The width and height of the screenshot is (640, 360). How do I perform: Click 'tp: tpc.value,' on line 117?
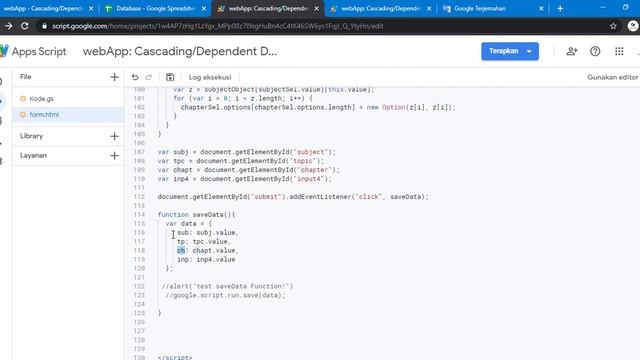click(204, 242)
